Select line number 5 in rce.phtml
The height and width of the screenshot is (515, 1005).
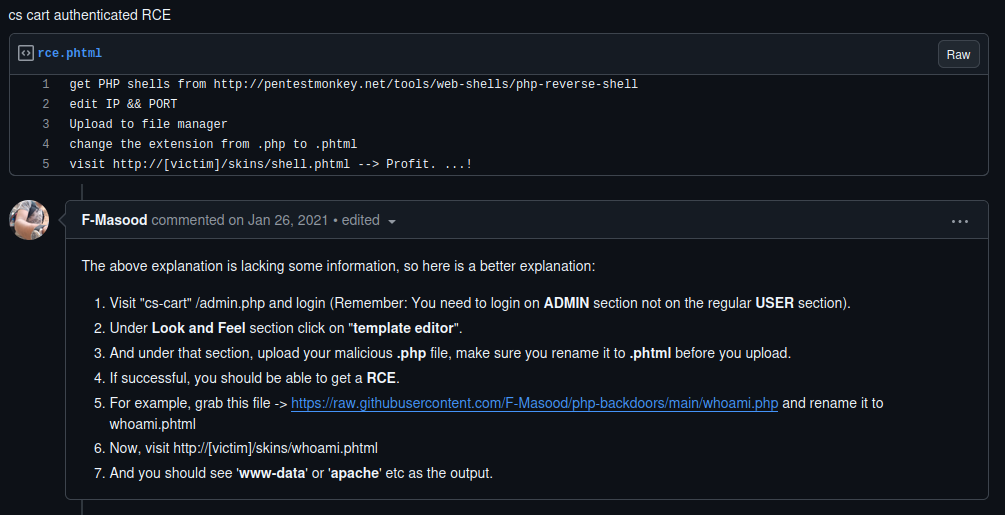pyautogui.click(x=46, y=163)
